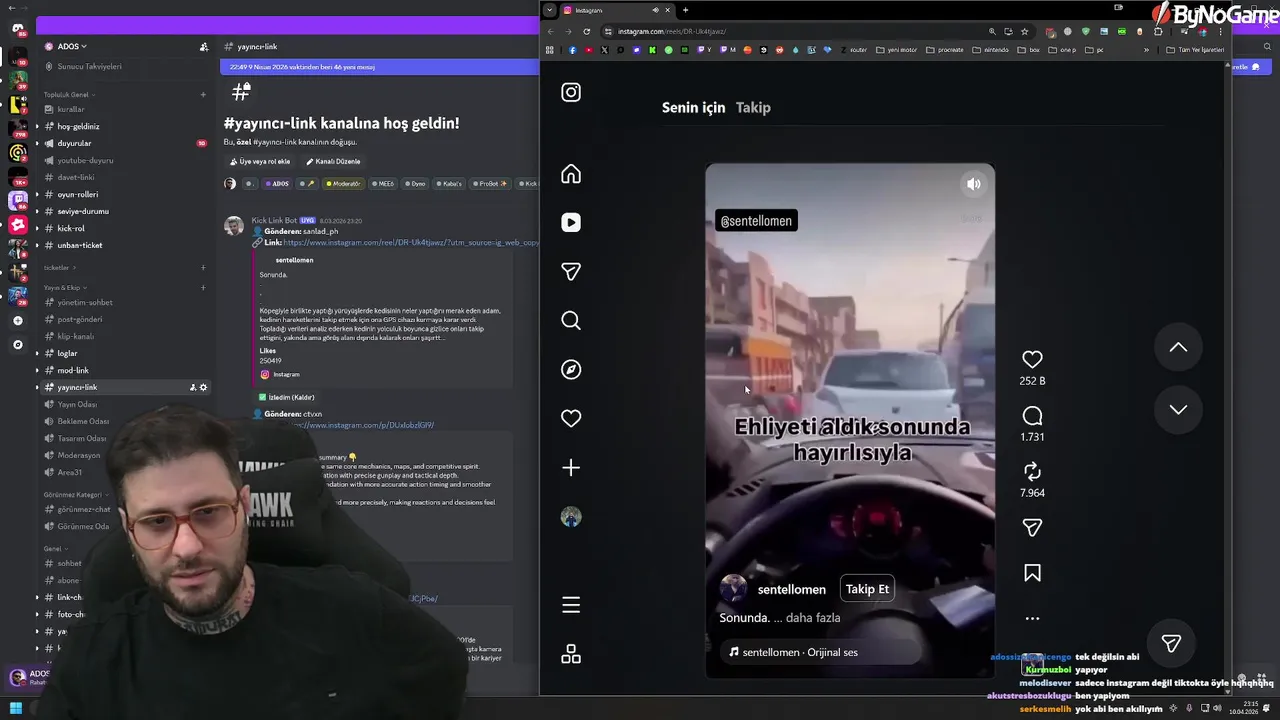1280x720 pixels.
Task: Open comments on the reel
Action: (x=1032, y=415)
